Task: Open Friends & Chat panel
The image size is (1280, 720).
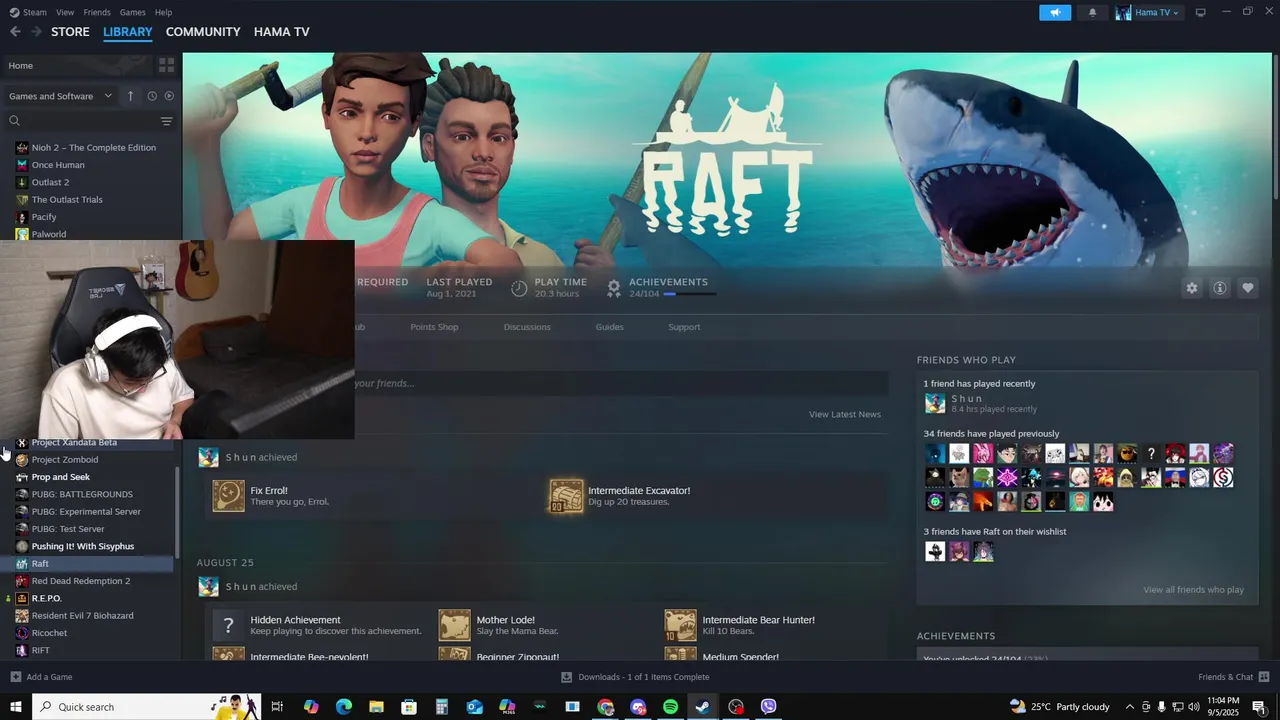Action: tap(1232, 677)
